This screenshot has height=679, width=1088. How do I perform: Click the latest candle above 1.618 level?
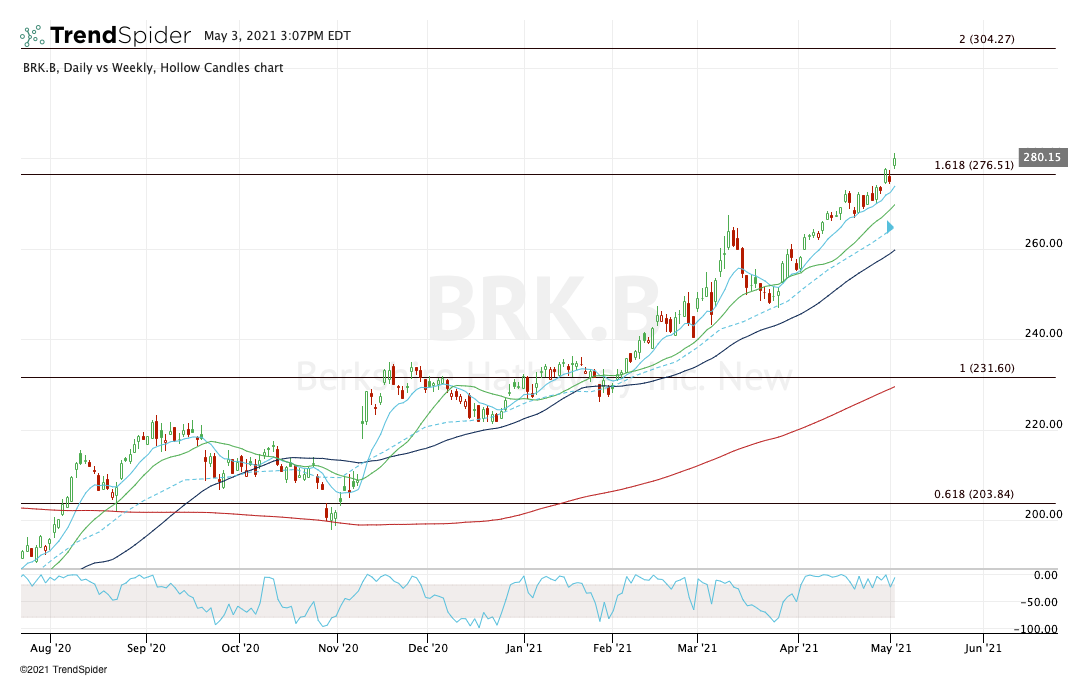pos(894,161)
